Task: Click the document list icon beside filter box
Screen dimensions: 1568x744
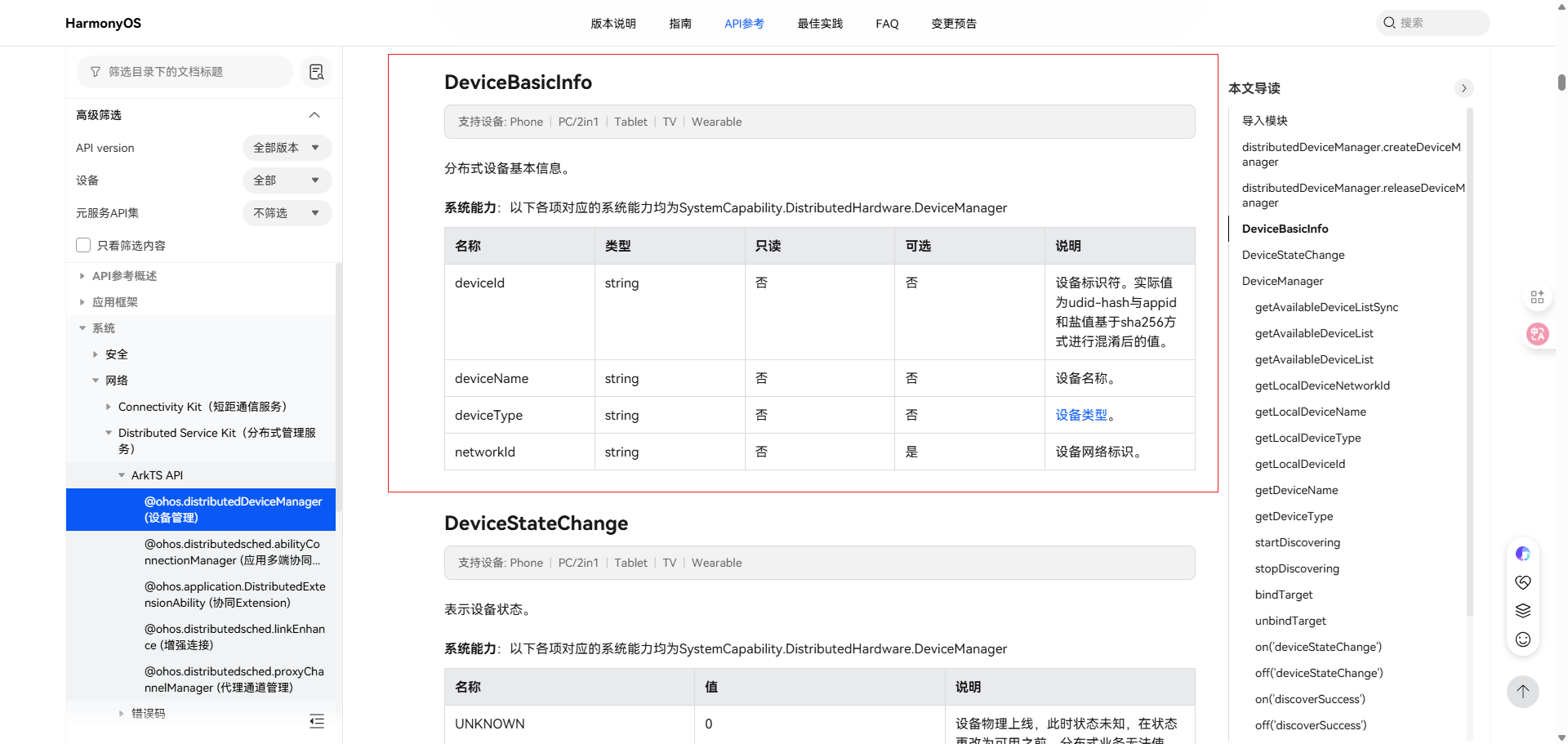Action: coord(317,72)
